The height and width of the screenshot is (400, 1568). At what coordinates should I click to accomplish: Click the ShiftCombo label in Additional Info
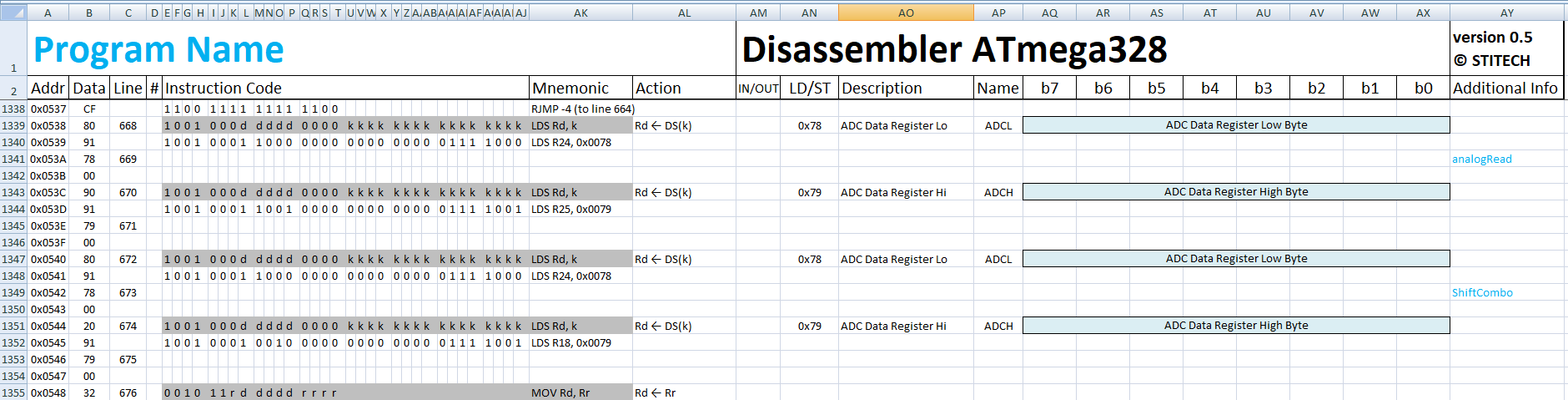click(1482, 292)
